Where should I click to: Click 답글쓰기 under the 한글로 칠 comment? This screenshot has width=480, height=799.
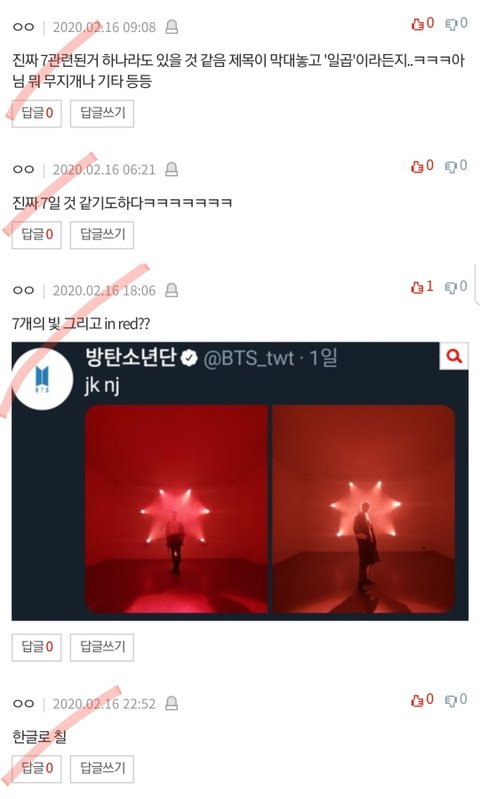[102, 768]
